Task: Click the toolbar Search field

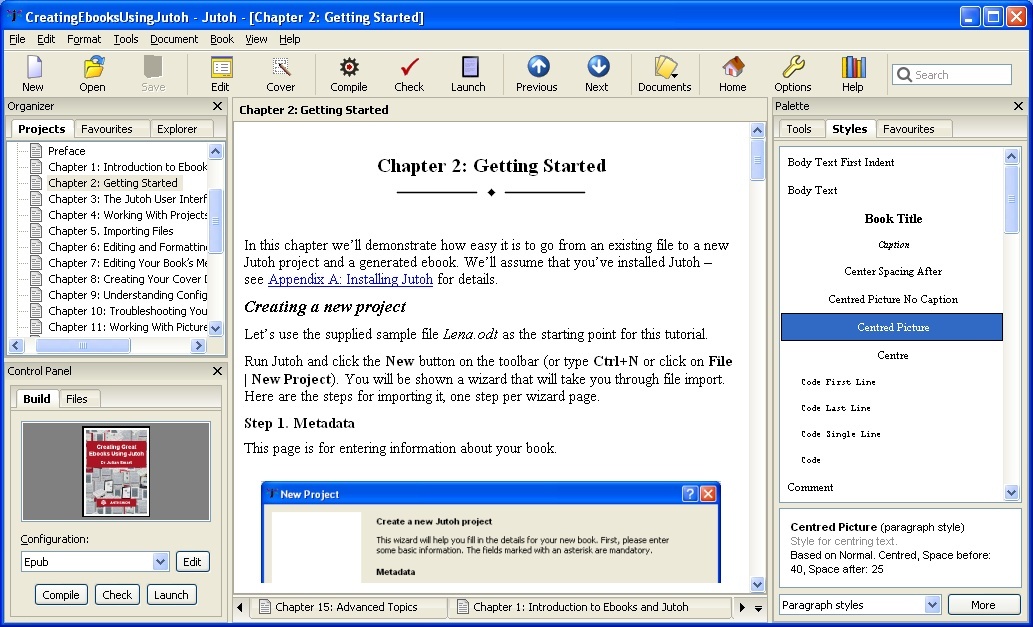Action: tap(952, 74)
